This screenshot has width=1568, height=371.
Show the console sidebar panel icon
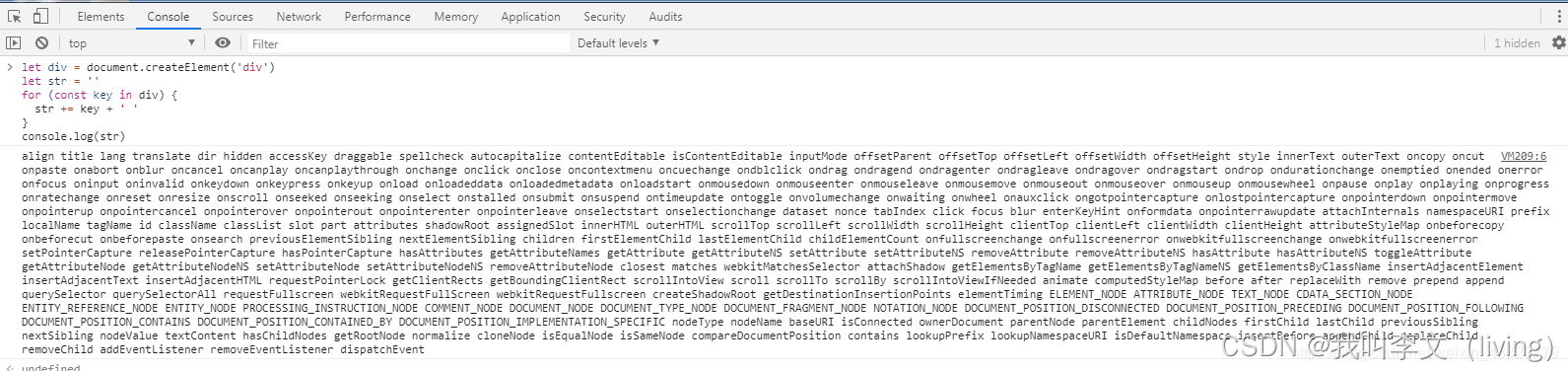point(13,42)
